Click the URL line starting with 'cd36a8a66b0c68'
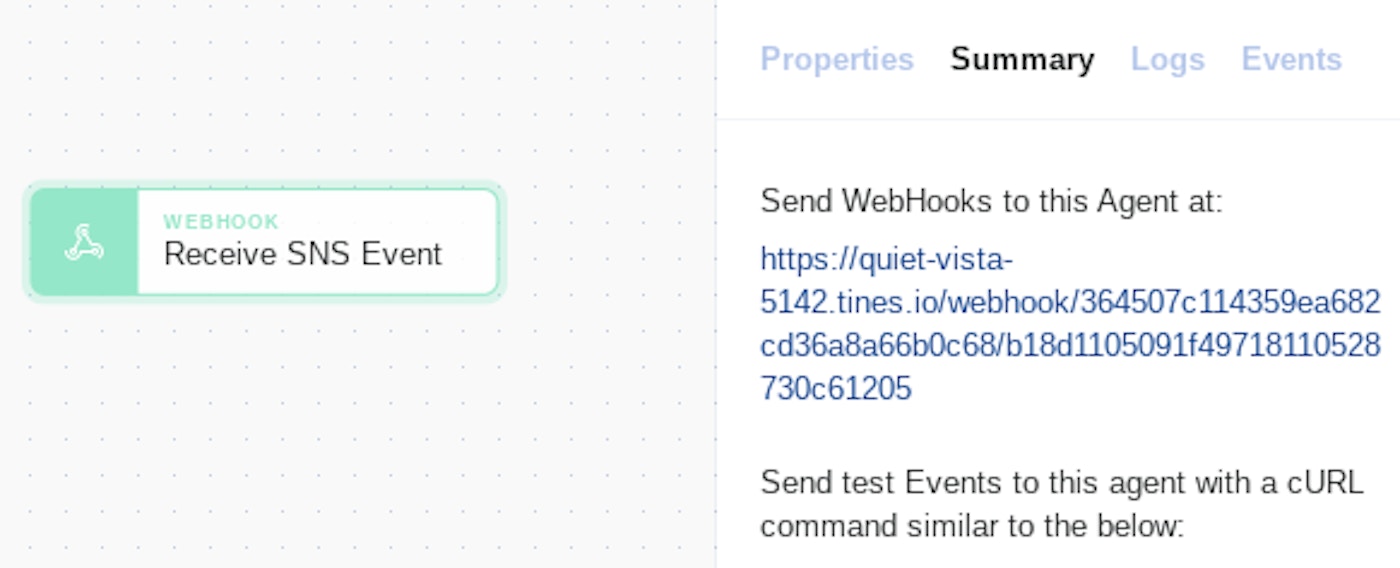 pyautogui.click(x=1069, y=345)
